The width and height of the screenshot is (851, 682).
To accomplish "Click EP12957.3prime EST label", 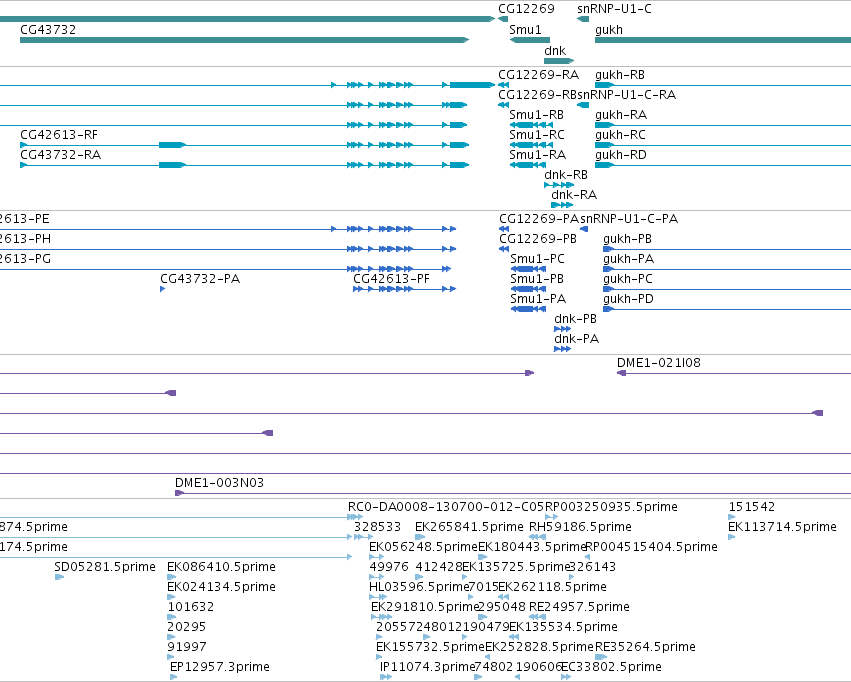I will click(219, 667).
